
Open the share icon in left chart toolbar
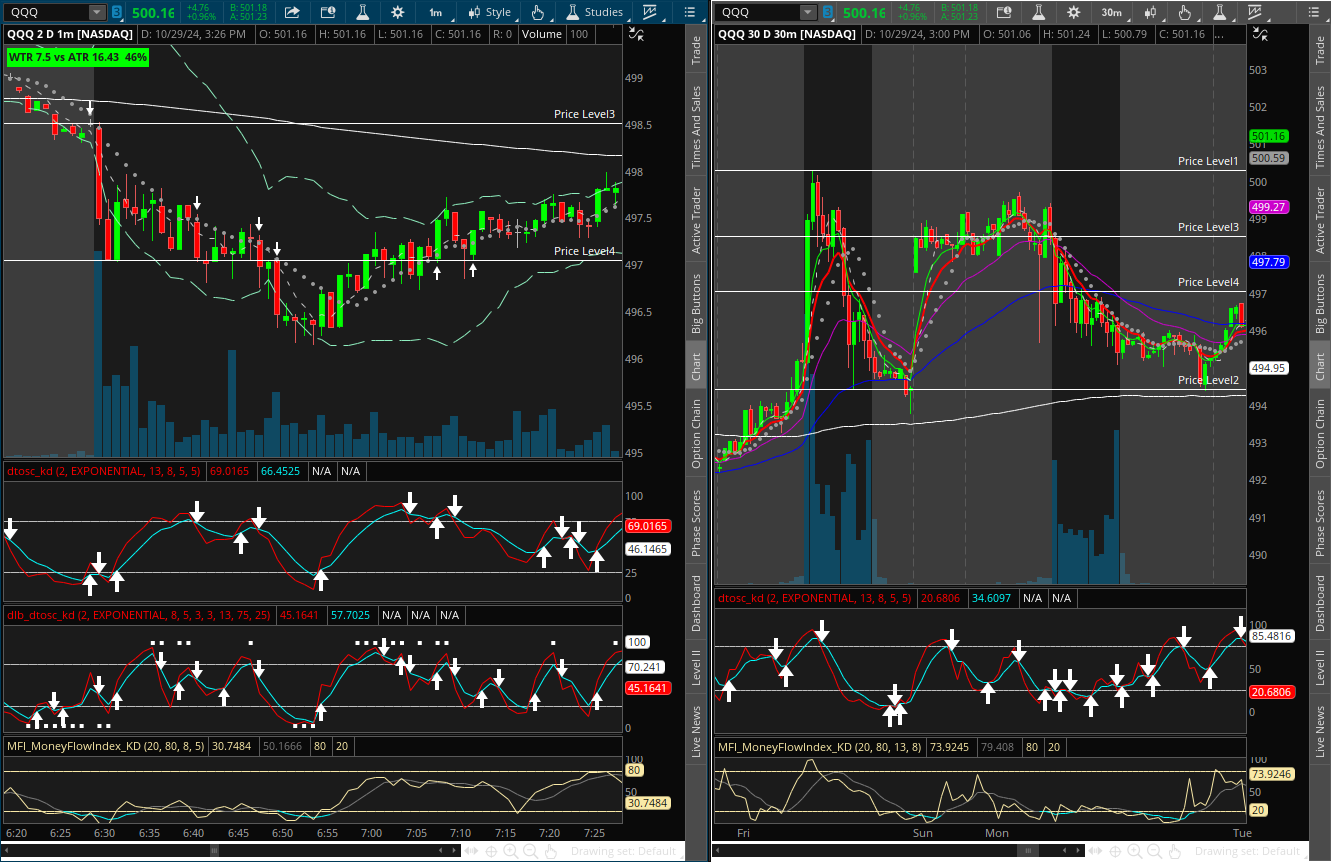[292, 12]
